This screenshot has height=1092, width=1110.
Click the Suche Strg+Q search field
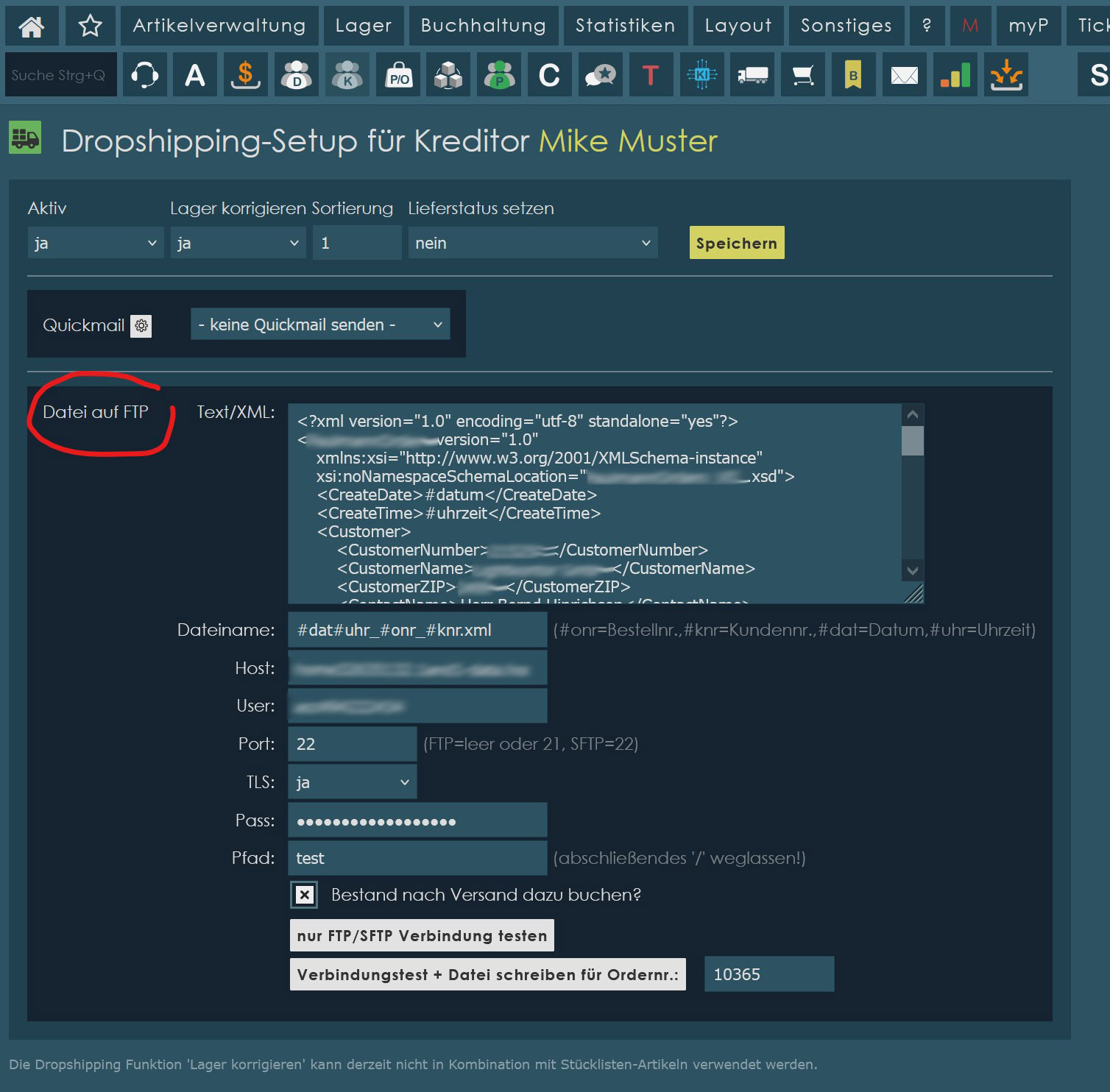[x=60, y=74]
